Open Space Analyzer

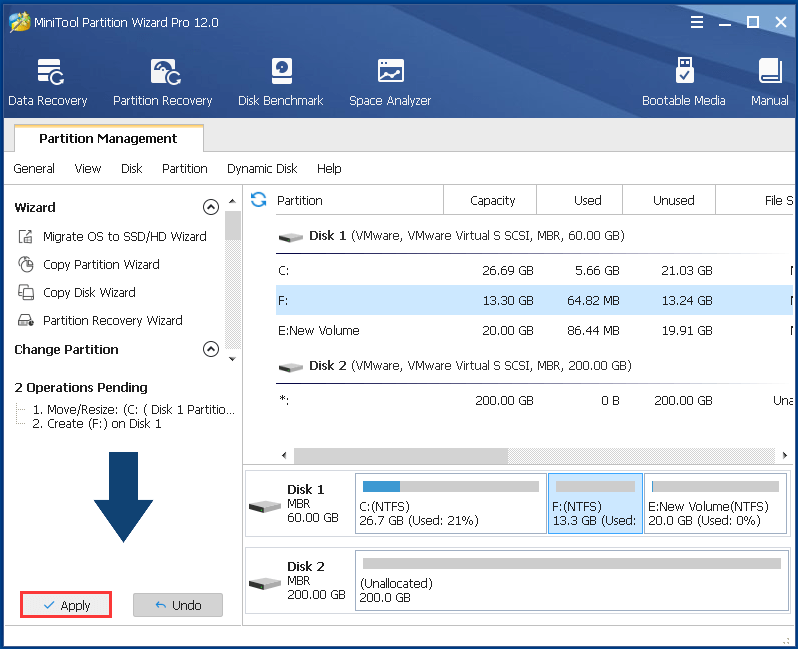[390, 82]
